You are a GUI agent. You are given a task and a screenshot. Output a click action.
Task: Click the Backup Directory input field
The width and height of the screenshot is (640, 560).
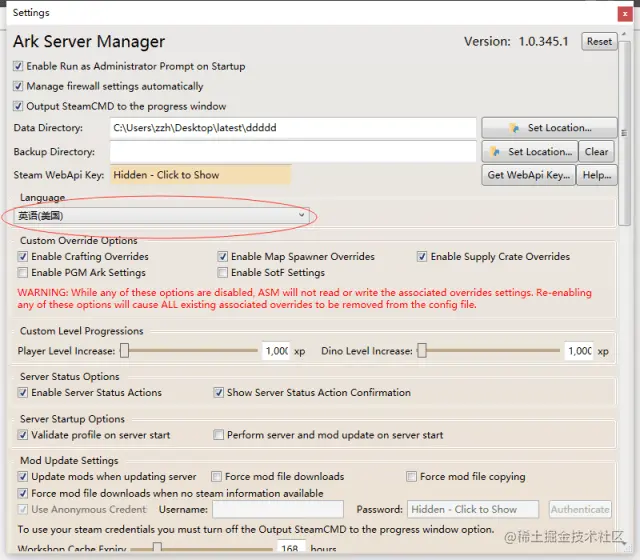coord(293,151)
